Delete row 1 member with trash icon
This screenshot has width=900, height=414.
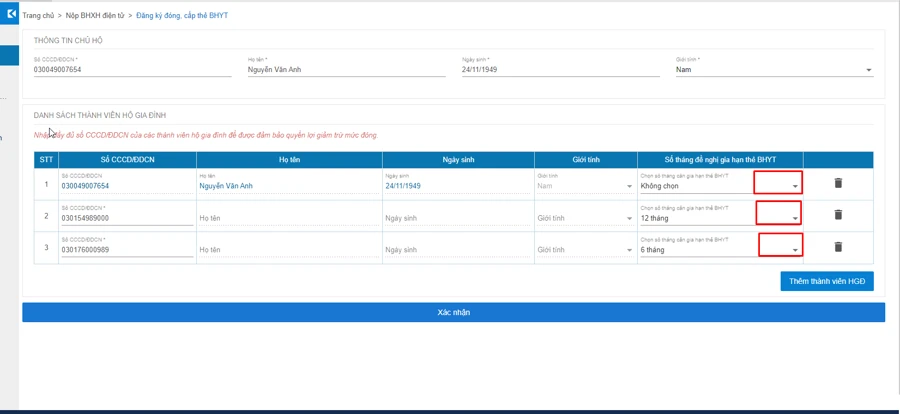coord(838,183)
